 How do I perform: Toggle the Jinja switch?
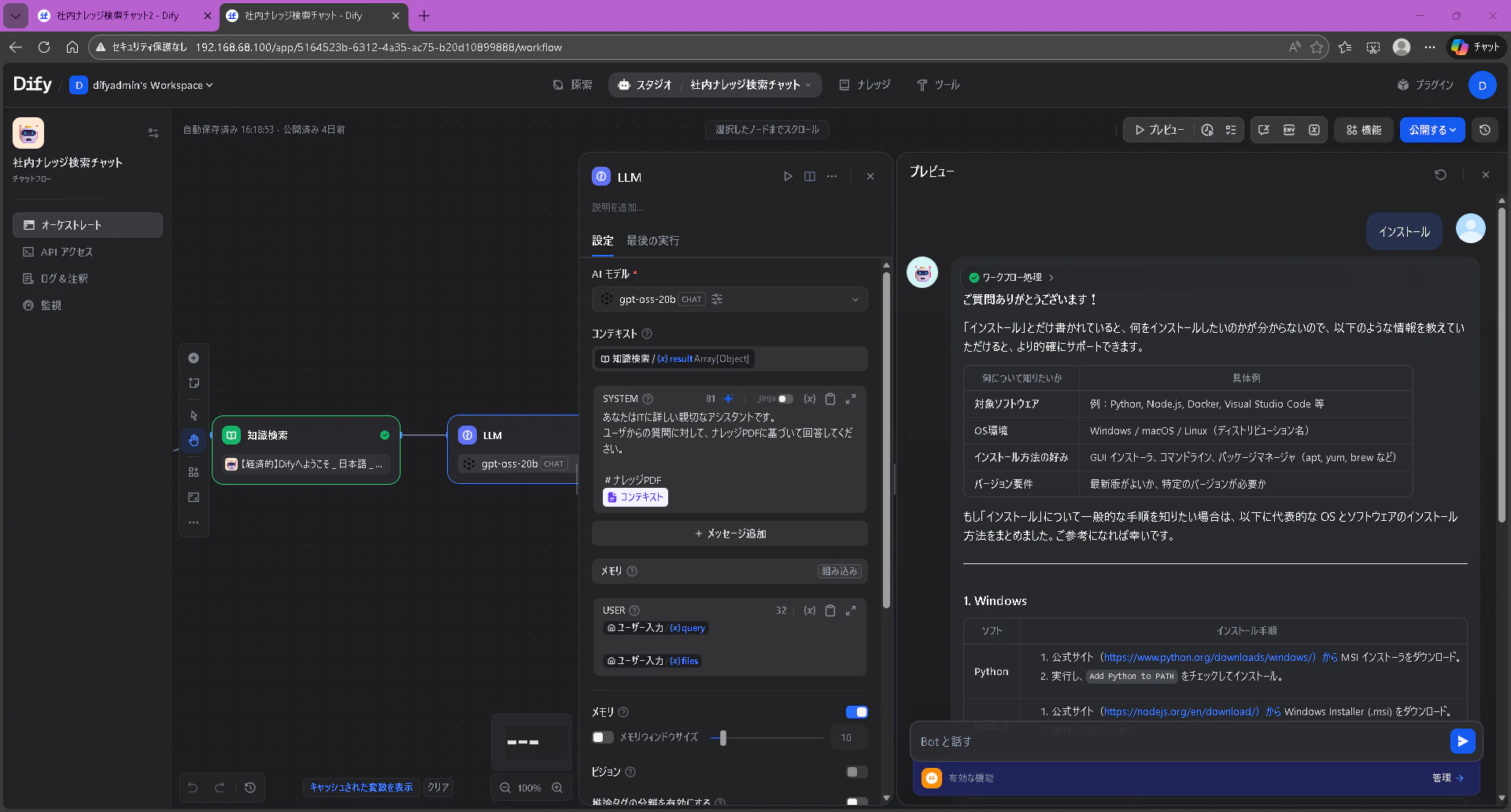coord(785,399)
